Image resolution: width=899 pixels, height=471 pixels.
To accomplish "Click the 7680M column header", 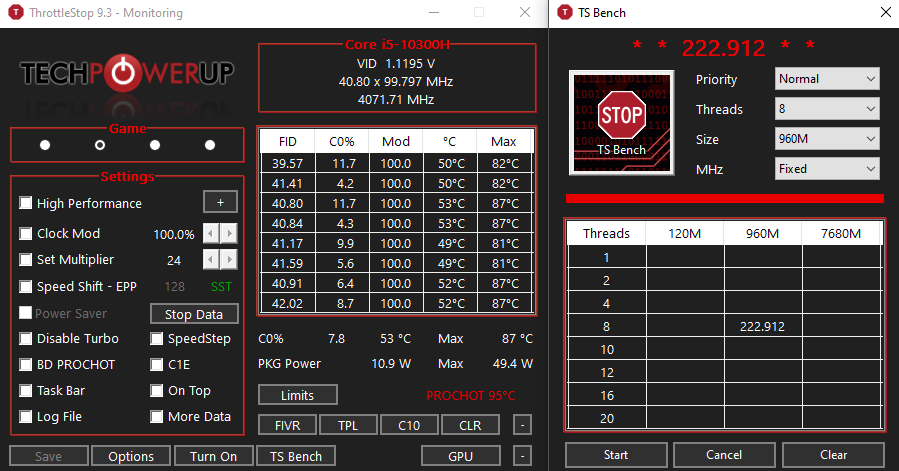I will tap(841, 233).
